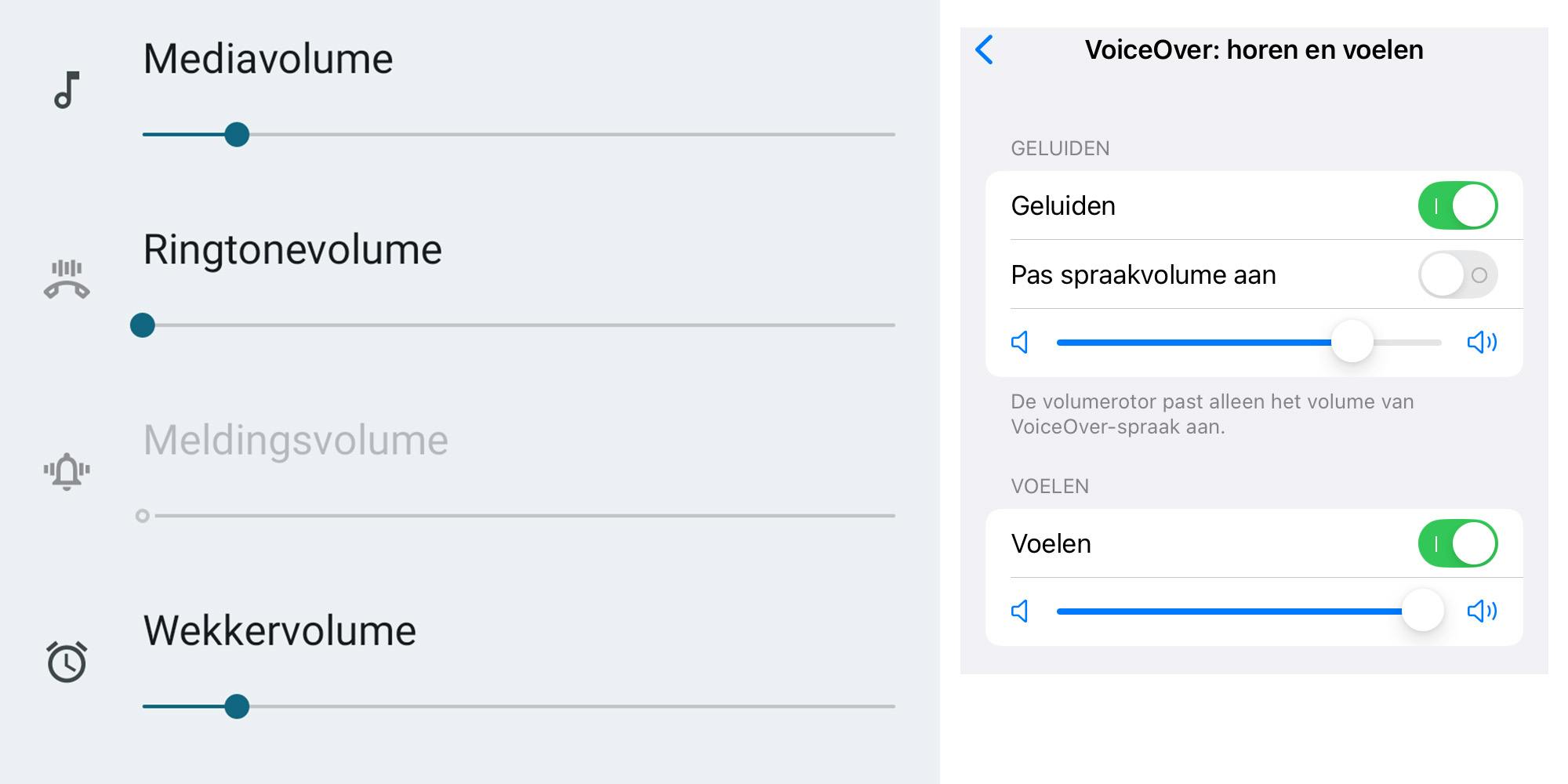The image size is (1568, 784).
Task: Click the alarm clock icon beside Wekkervolume
Action: (67, 662)
